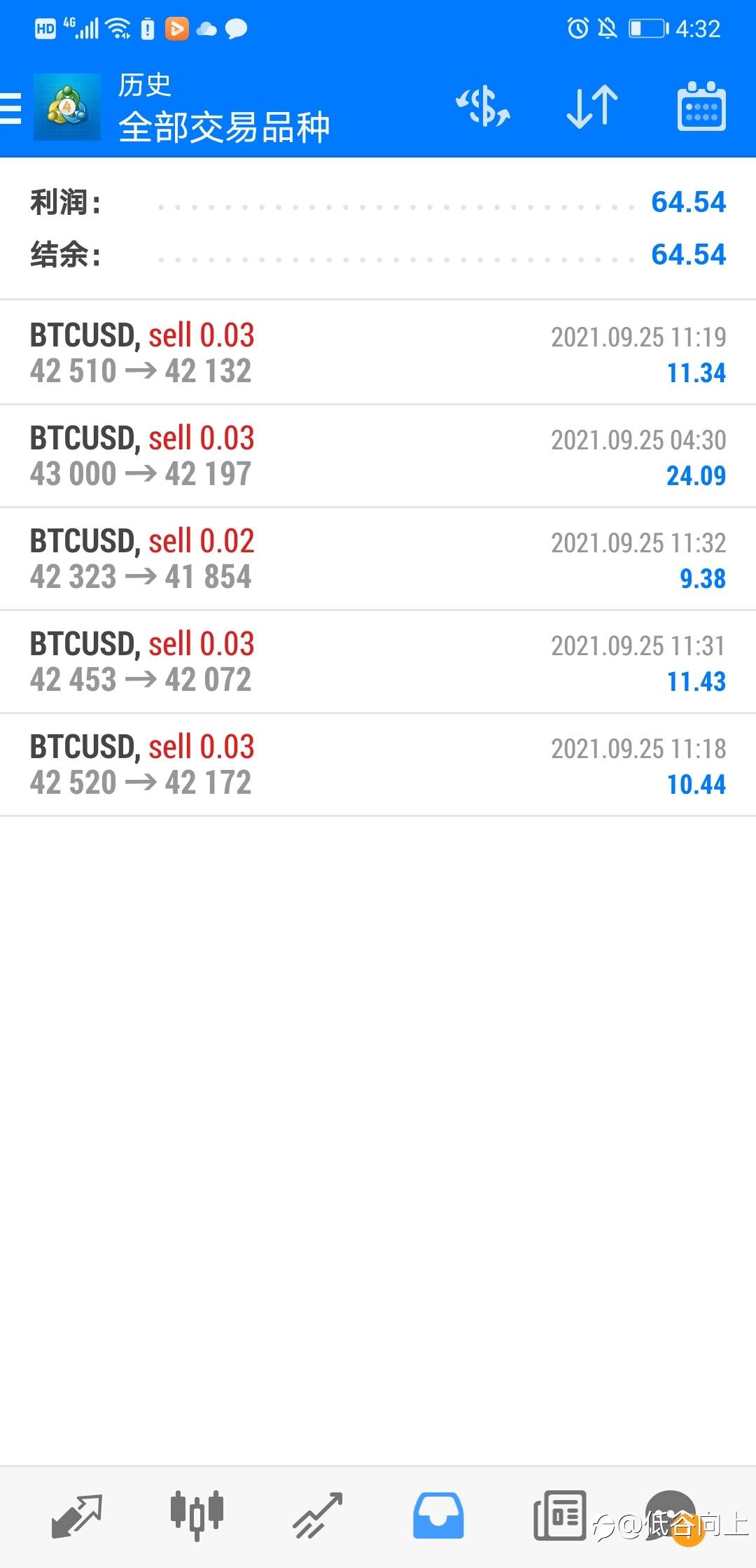This screenshot has width=756, height=1568.
Task: Open the symbol filter dollar icon
Action: (x=483, y=107)
